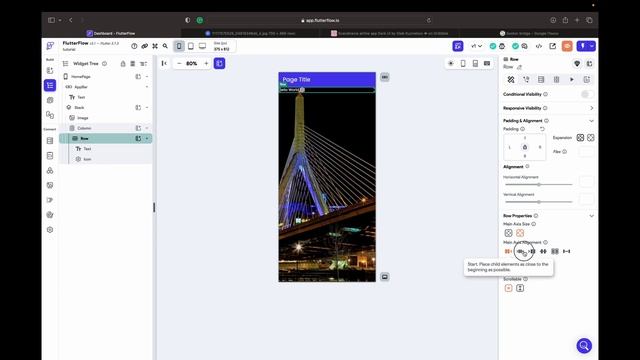Collapse the left panel with arrow button
Viewport: 640px width, 360px height.
(164, 63)
